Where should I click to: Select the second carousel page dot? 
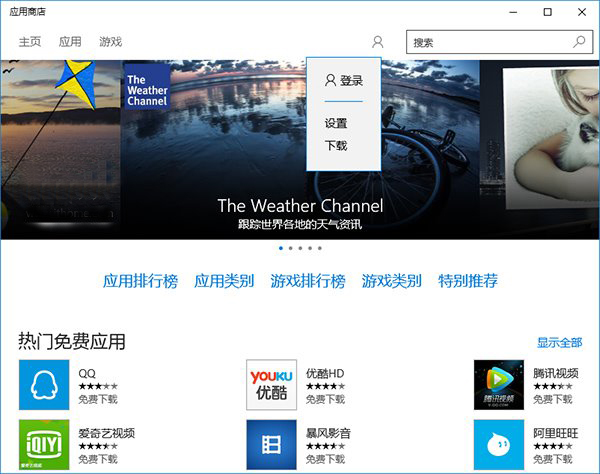290,248
